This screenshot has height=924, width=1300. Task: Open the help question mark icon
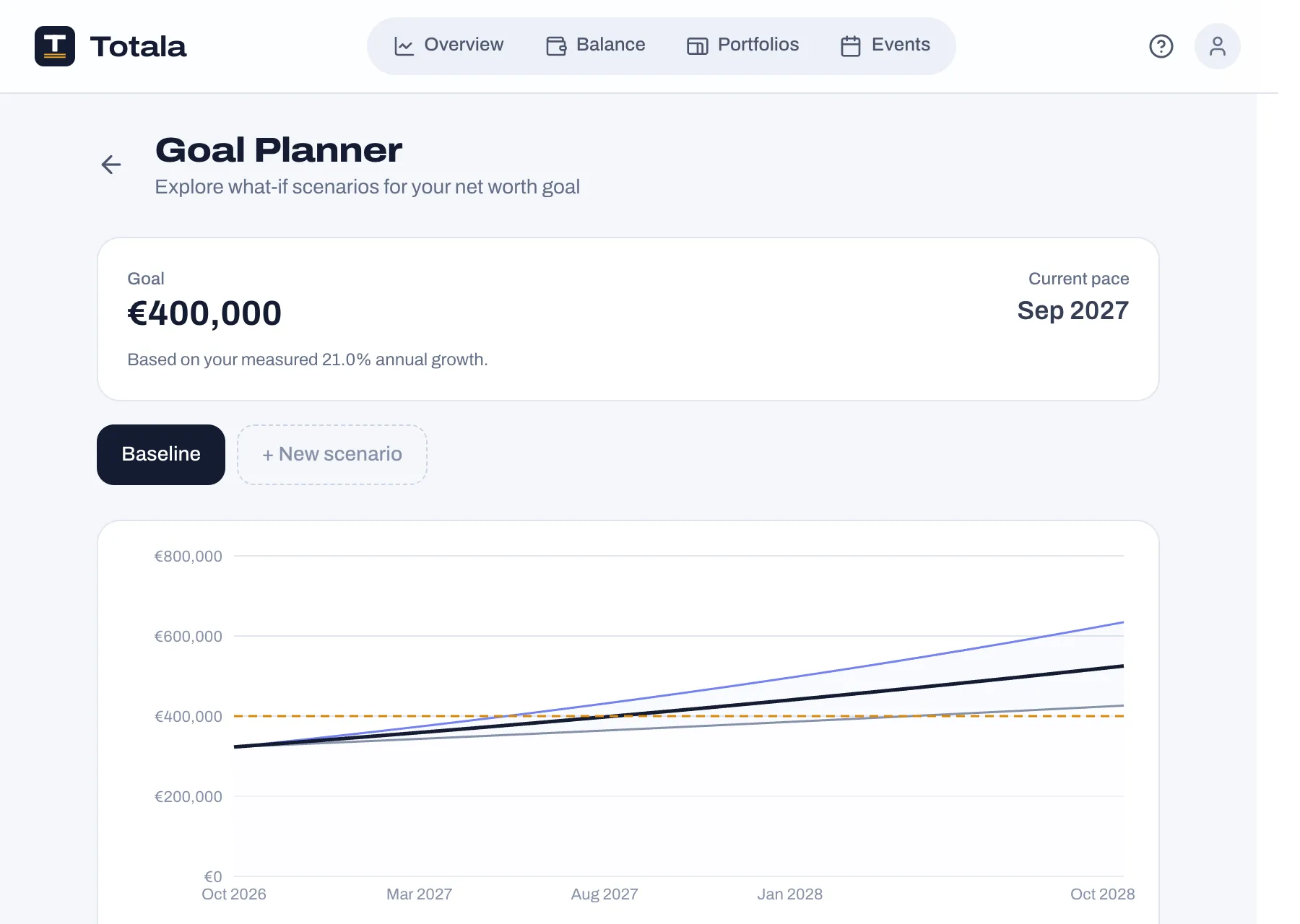click(1161, 46)
